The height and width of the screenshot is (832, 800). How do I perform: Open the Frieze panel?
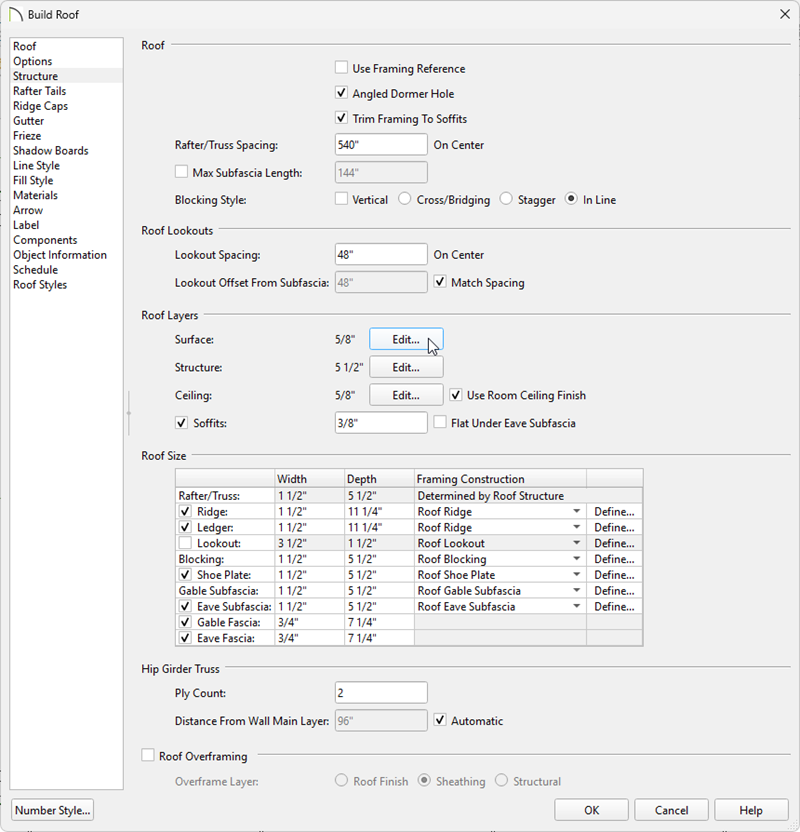tap(27, 135)
